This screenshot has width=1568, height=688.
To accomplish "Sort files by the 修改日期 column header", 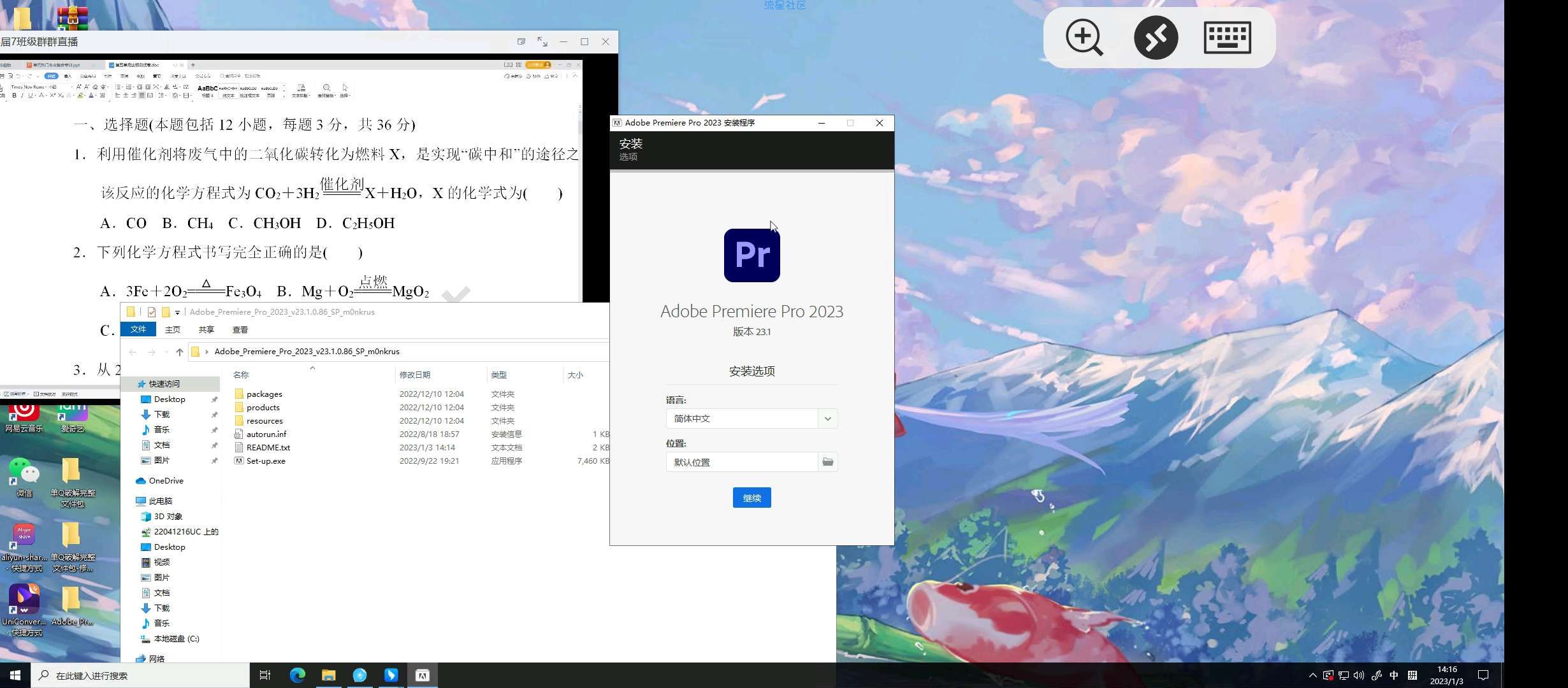I will click(x=414, y=375).
